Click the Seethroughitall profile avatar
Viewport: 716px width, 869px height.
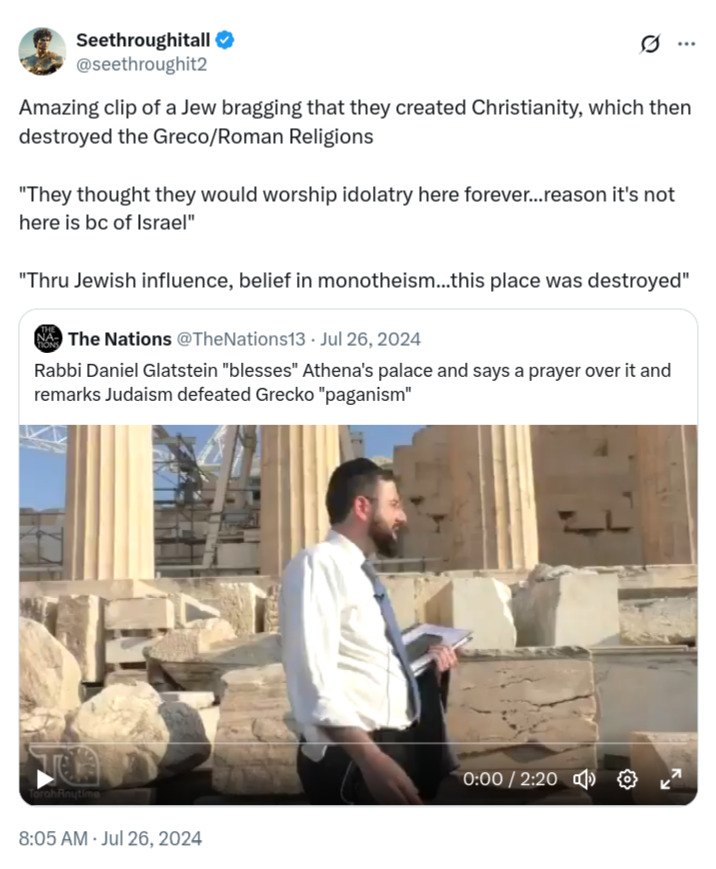pos(42,52)
